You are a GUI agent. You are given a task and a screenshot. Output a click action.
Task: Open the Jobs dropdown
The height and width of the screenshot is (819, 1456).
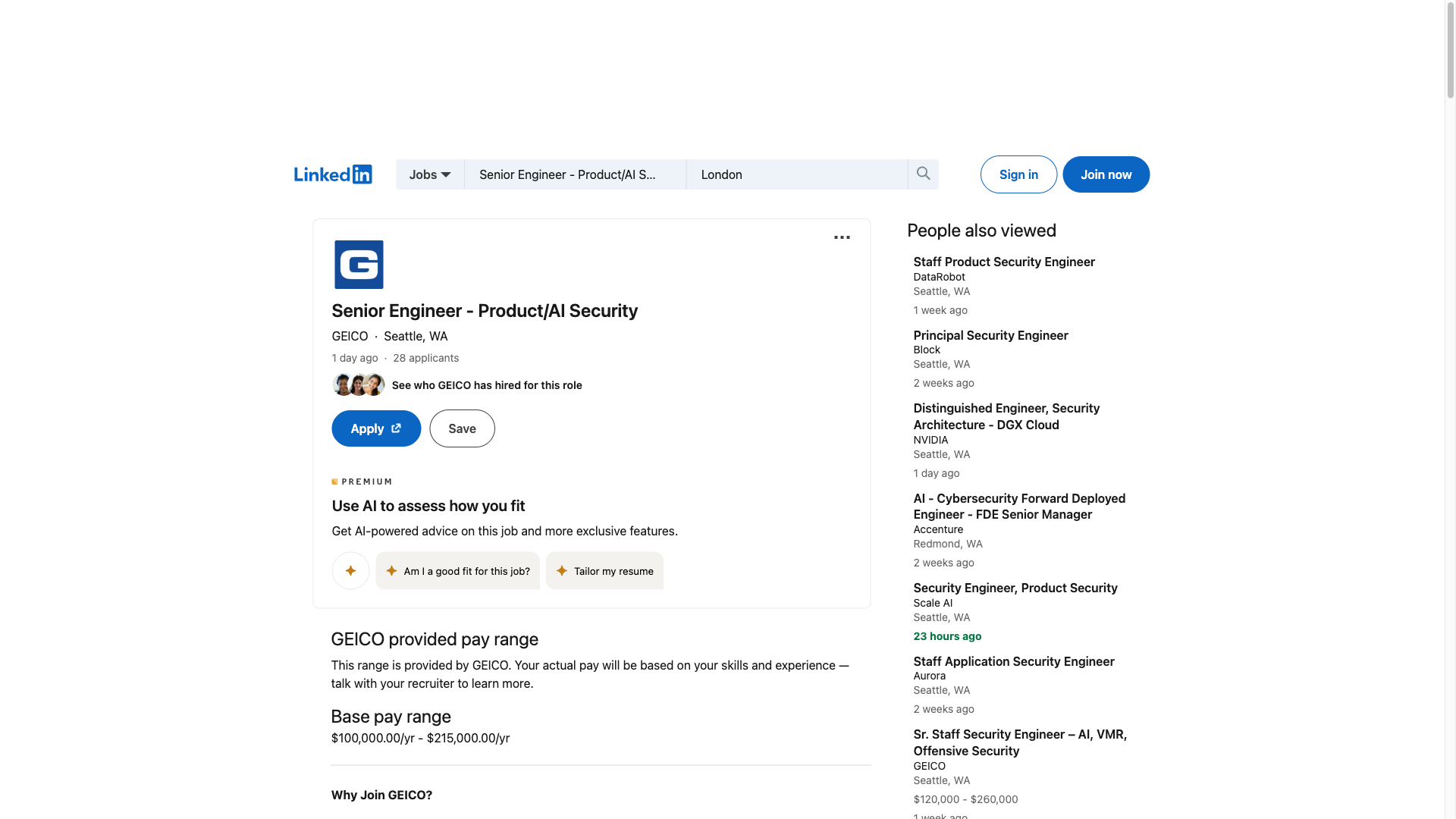click(430, 174)
